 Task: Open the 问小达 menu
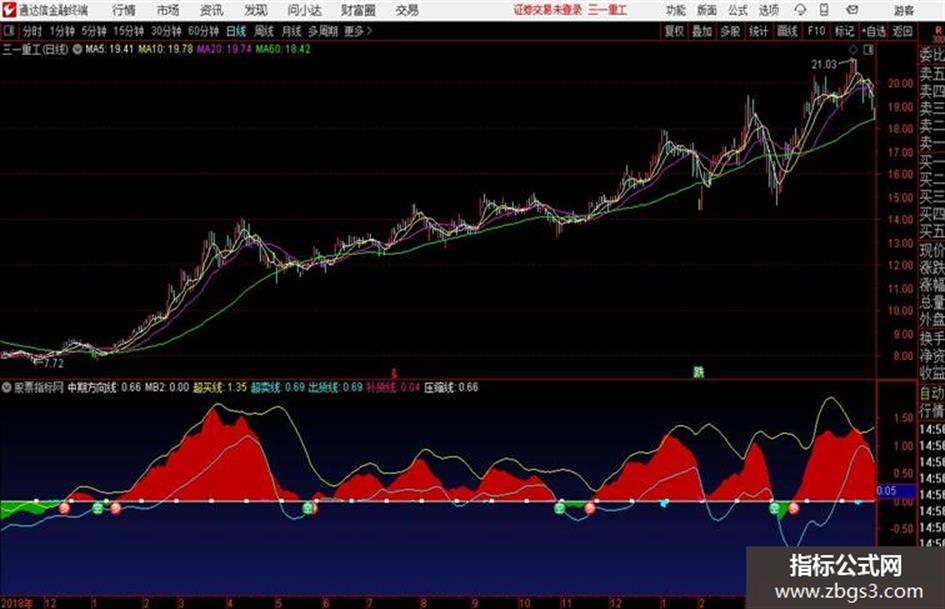point(304,10)
